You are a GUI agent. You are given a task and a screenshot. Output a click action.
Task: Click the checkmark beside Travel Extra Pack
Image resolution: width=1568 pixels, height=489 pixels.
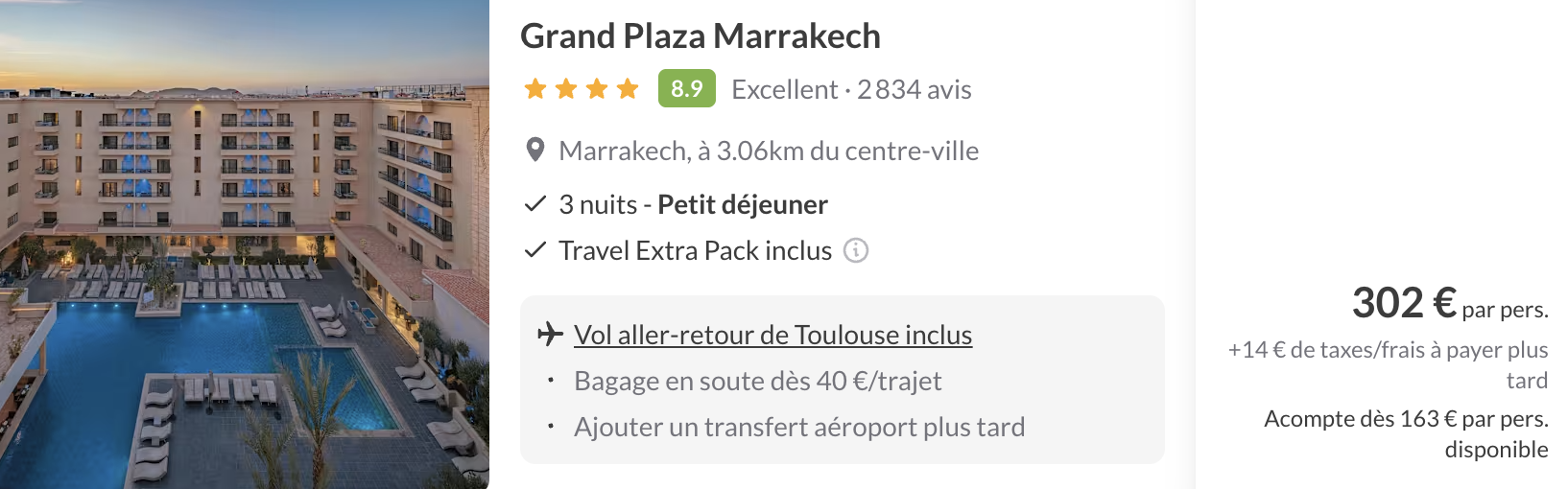[535, 250]
